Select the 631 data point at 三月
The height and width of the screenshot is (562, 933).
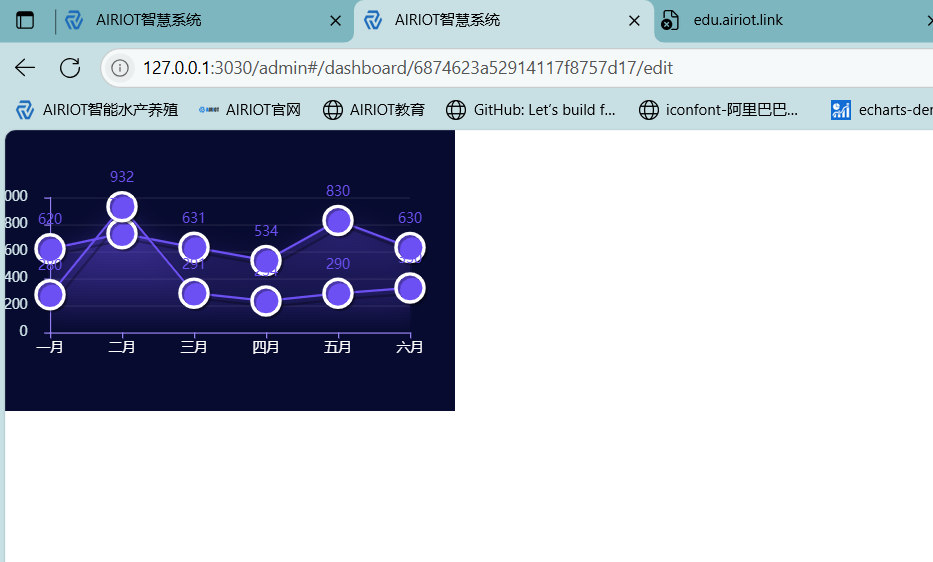point(194,247)
